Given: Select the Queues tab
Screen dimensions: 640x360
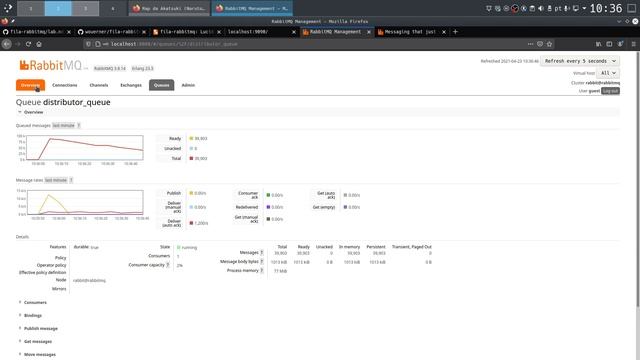Looking at the screenshot, I should point(162,85).
